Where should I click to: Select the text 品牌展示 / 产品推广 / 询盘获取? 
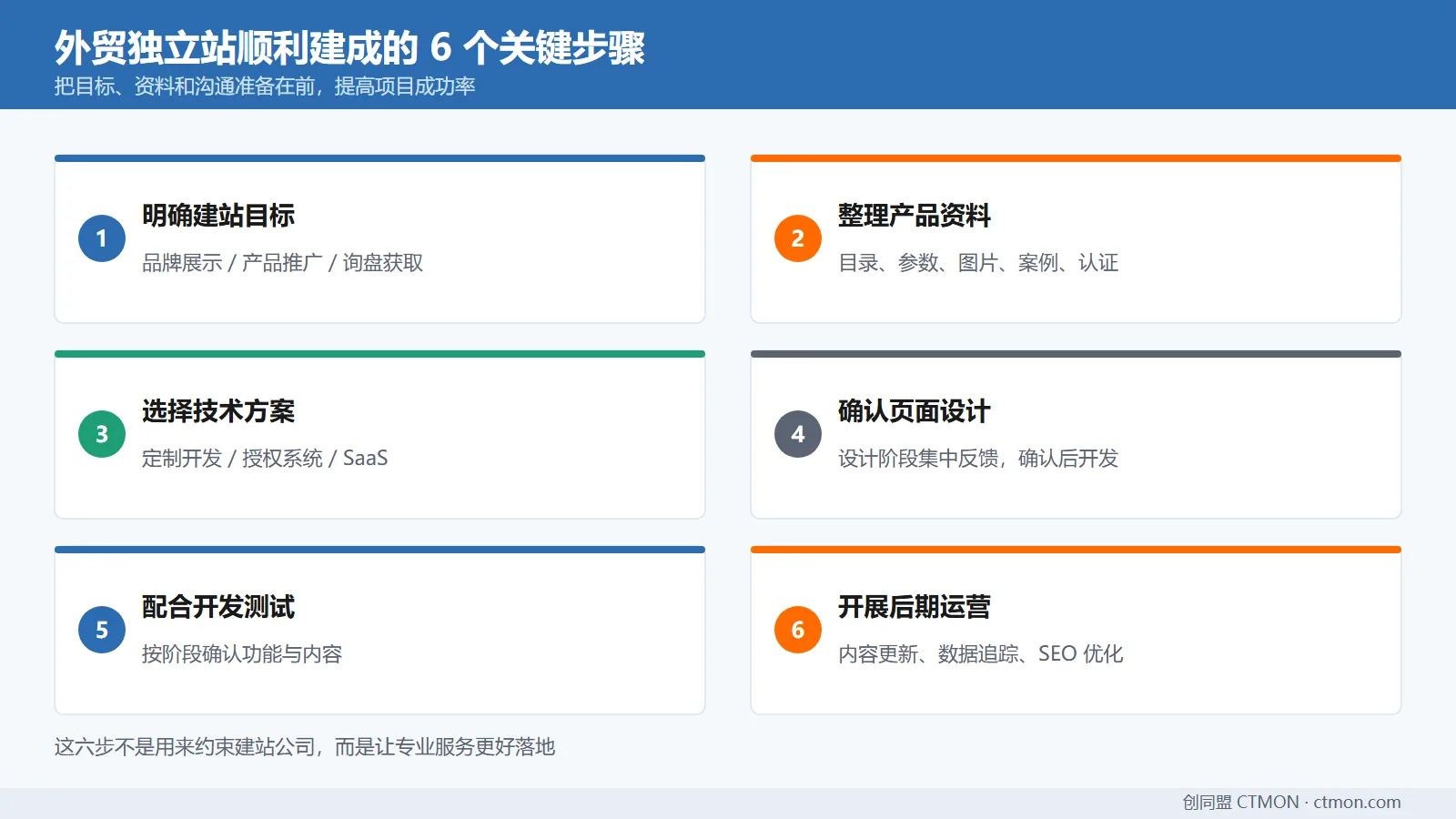coord(282,263)
